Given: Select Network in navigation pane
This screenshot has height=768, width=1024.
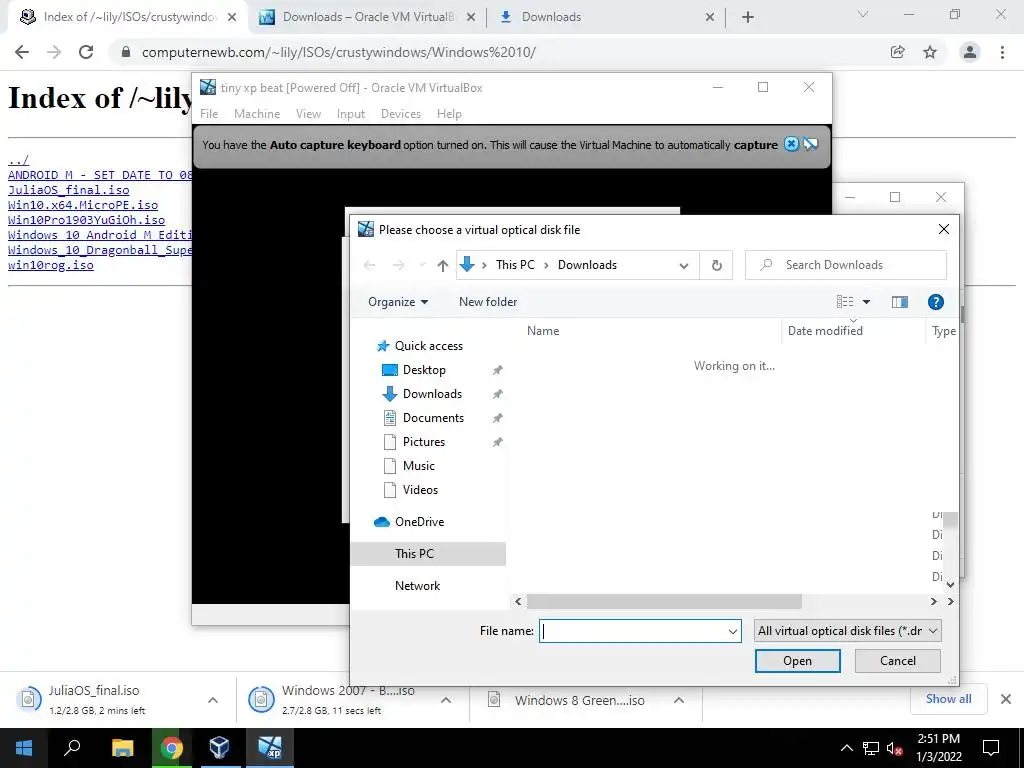Looking at the screenshot, I should point(417,586).
